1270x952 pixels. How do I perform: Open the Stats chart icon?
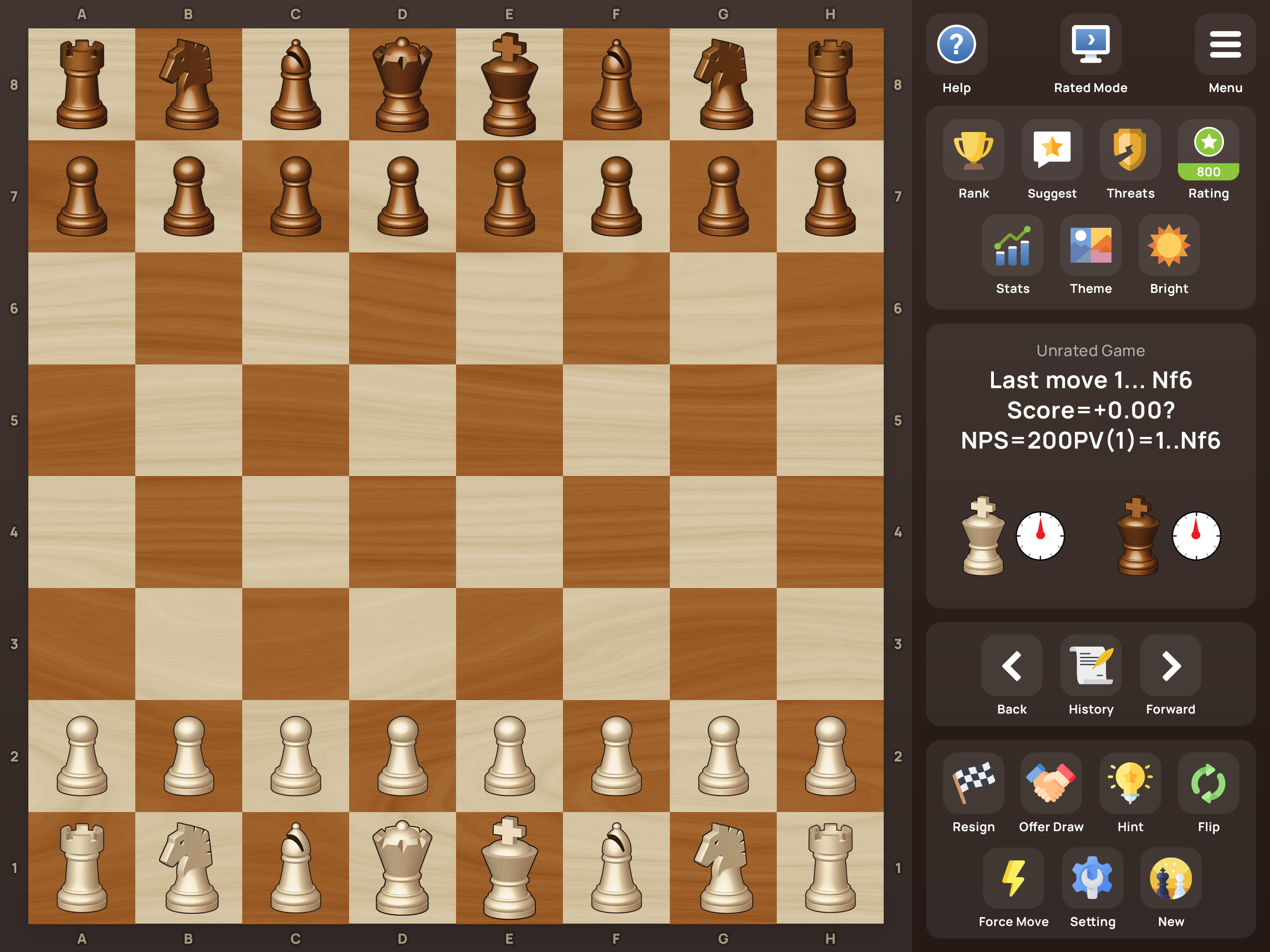click(x=1012, y=246)
